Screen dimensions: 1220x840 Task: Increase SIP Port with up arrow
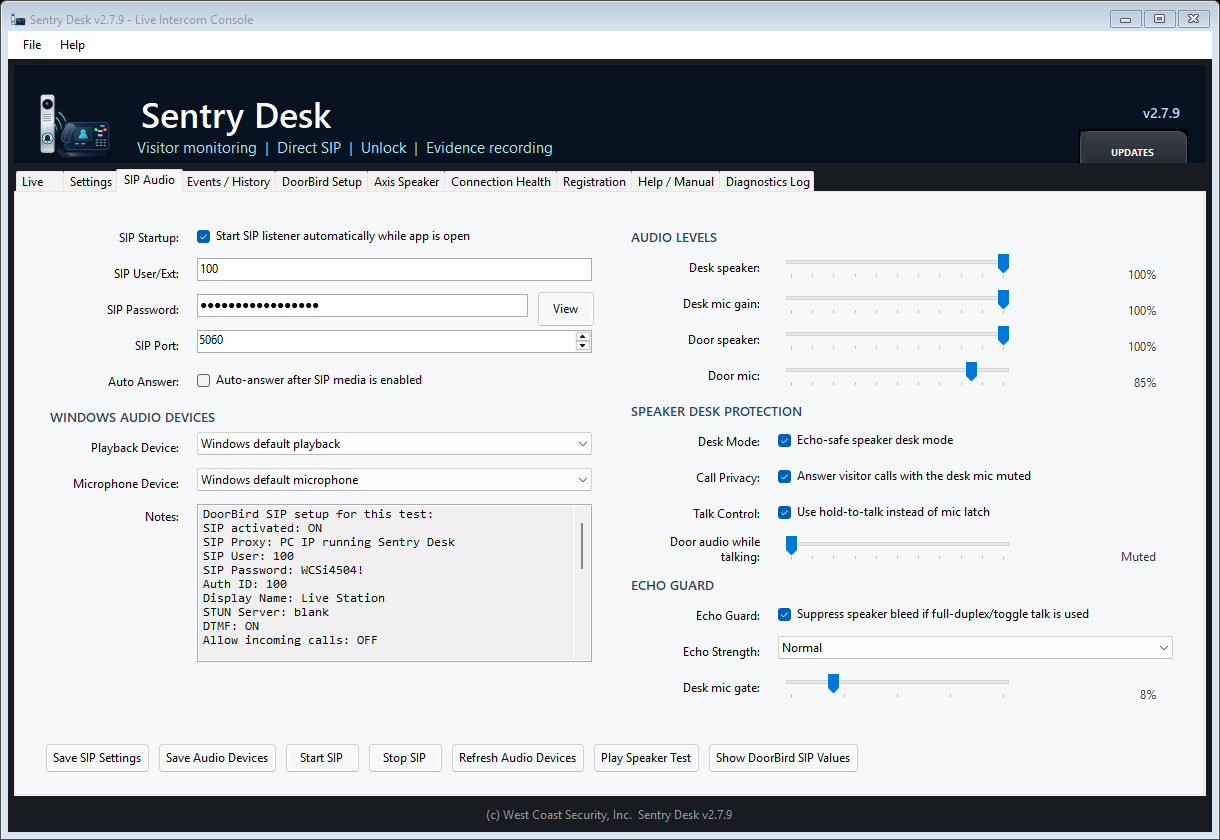point(583,336)
